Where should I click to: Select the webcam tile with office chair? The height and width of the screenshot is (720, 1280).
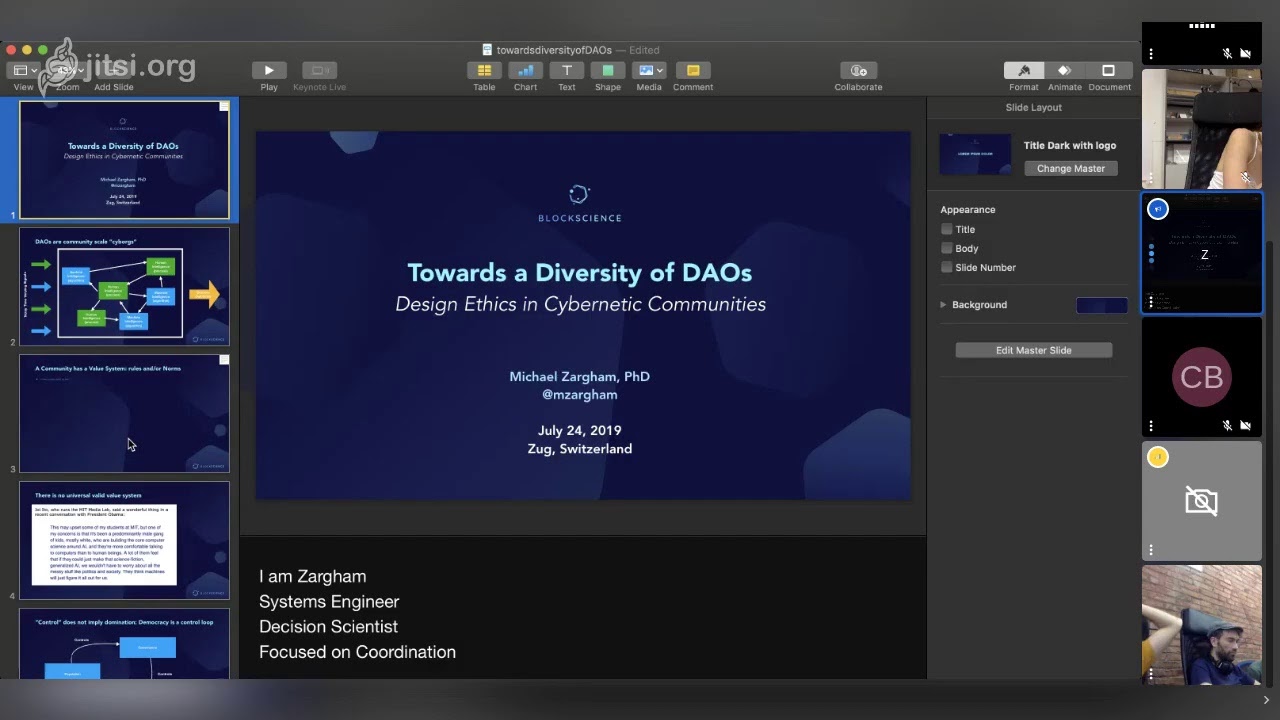(1202, 129)
